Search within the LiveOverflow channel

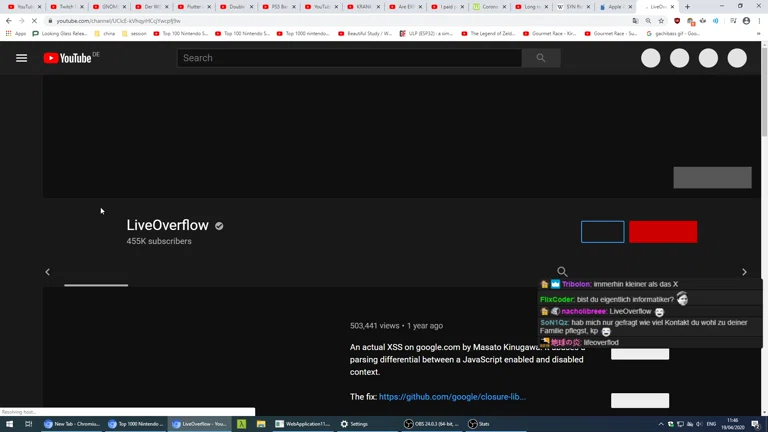[562, 271]
